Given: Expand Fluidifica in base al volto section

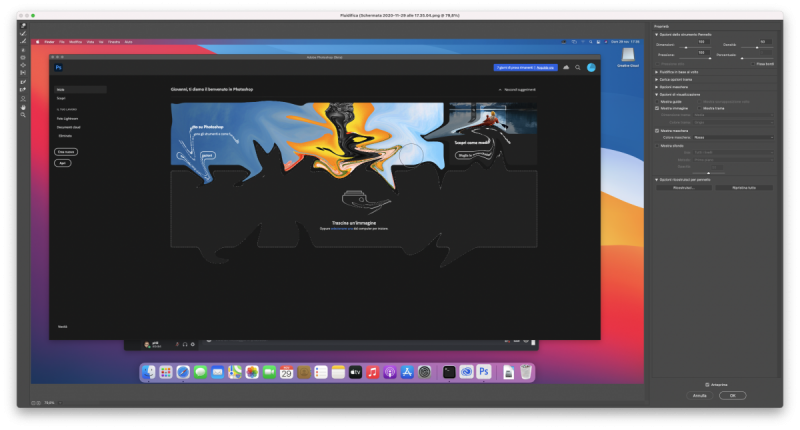Looking at the screenshot, I should [657, 72].
